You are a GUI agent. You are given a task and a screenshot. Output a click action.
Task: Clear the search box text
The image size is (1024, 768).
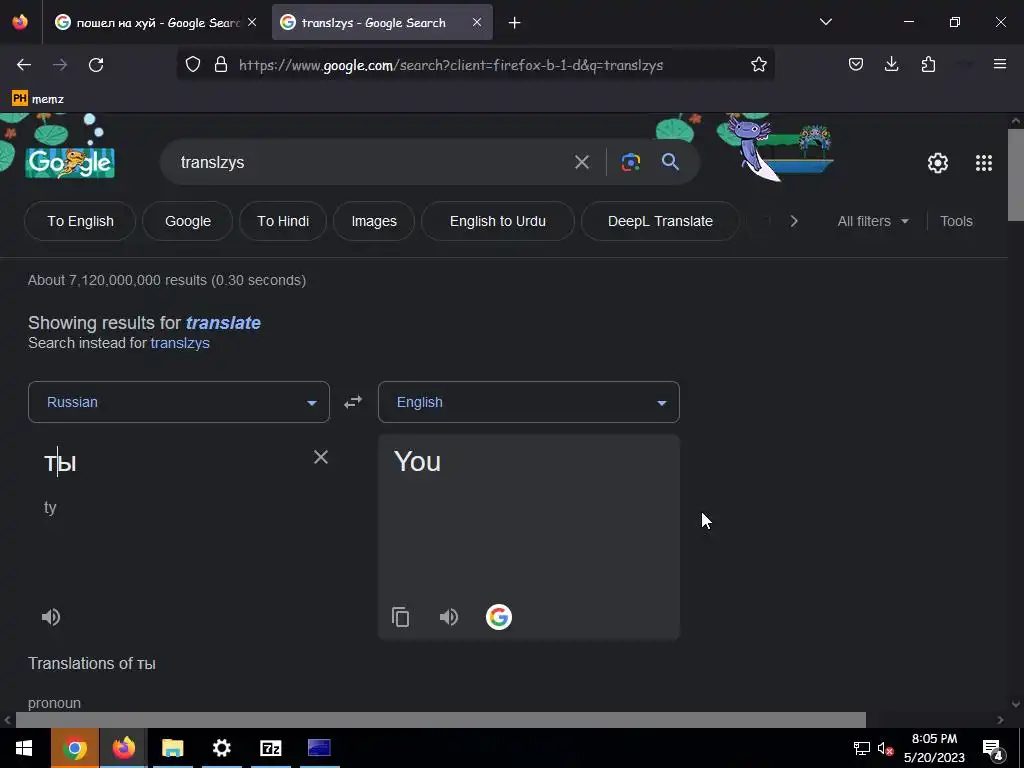click(581, 162)
